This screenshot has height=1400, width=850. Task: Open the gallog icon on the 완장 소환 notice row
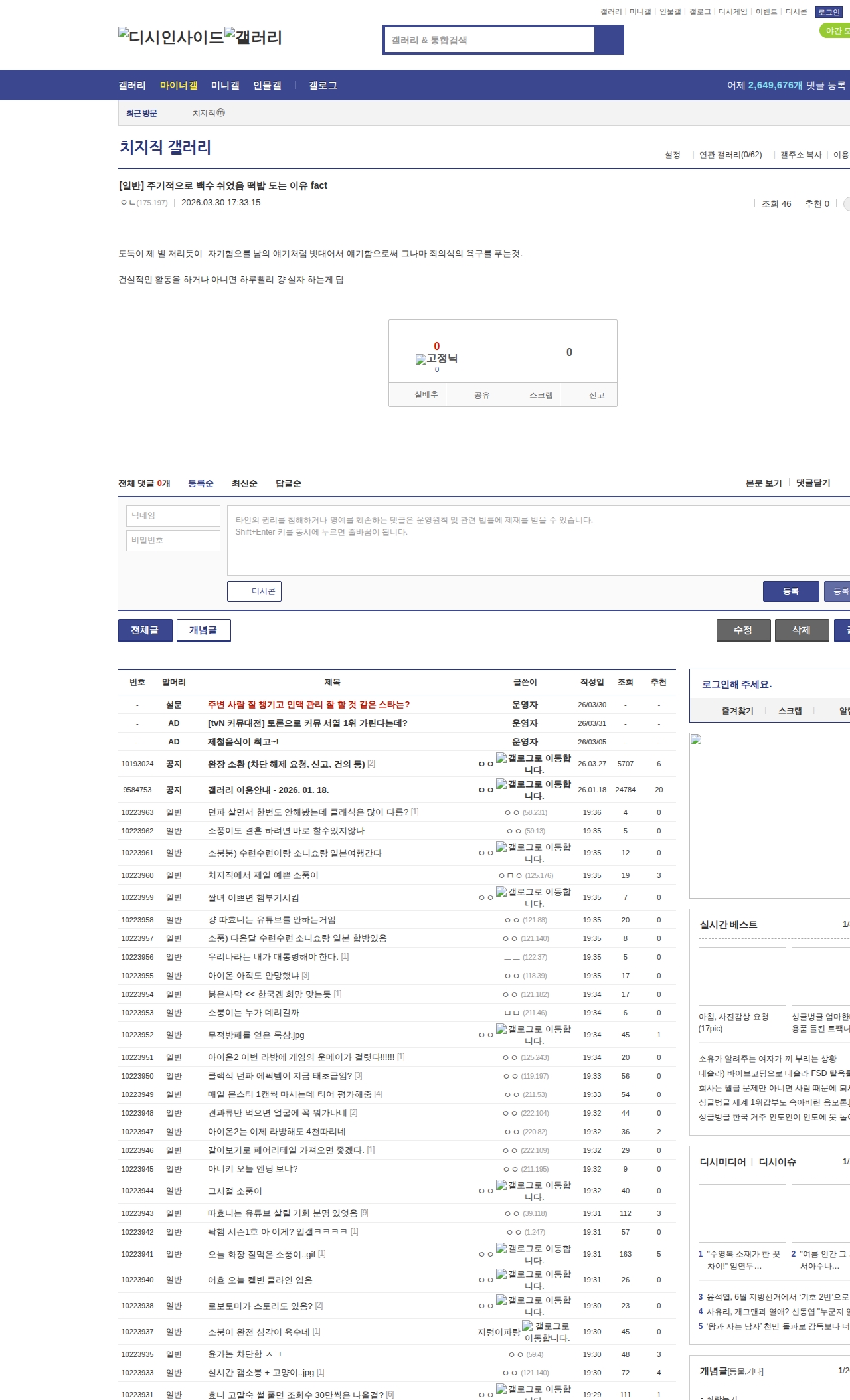(501, 758)
